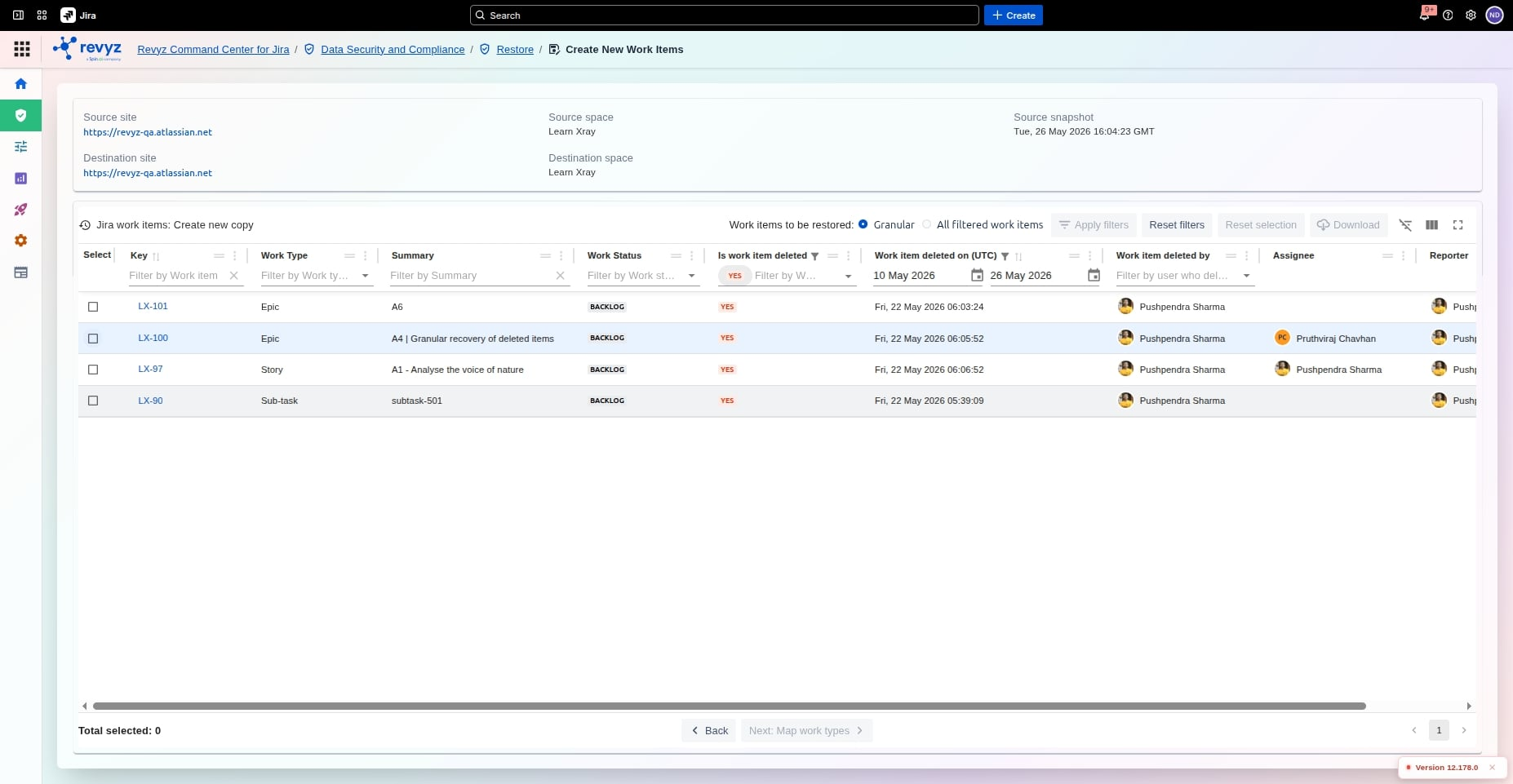Click the fullscreen table icon
1513x784 pixels.
(x=1458, y=225)
